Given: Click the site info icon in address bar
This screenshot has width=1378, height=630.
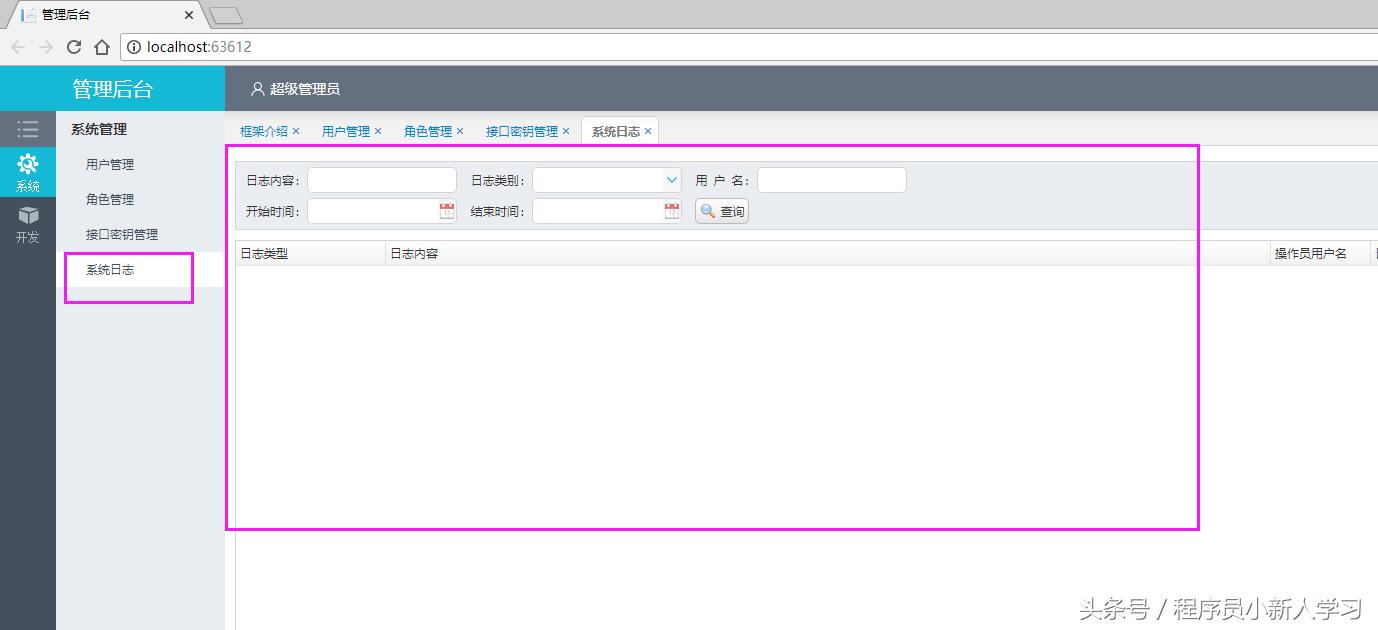Looking at the screenshot, I should tap(133, 46).
